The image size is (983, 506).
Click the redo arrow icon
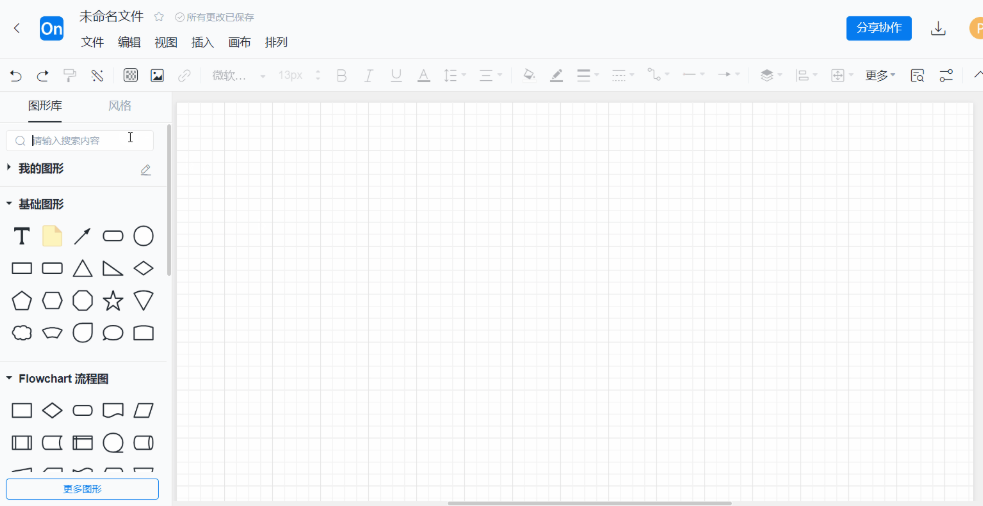pyautogui.click(x=43, y=76)
